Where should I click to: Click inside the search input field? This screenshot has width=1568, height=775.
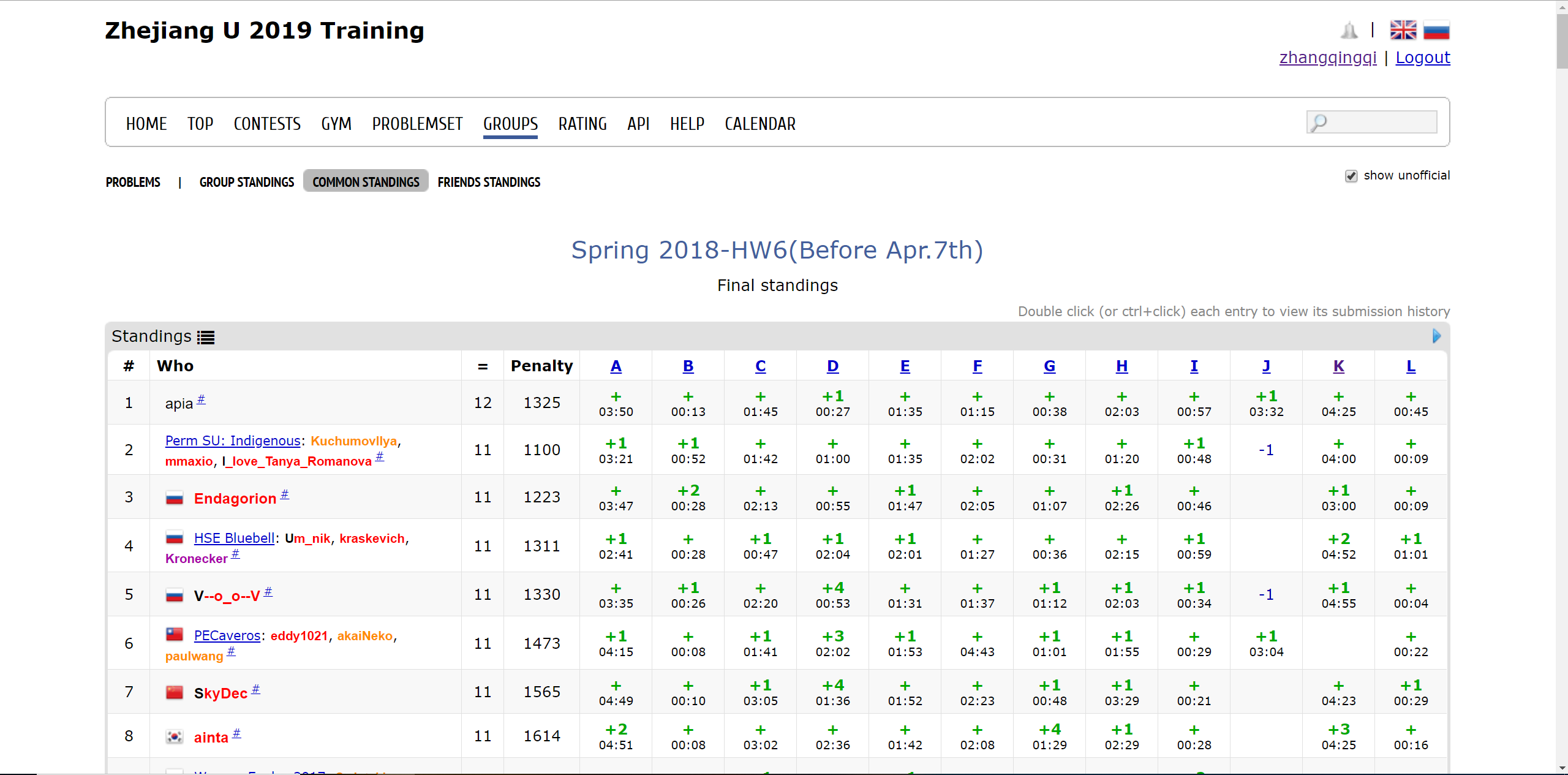[1381, 123]
